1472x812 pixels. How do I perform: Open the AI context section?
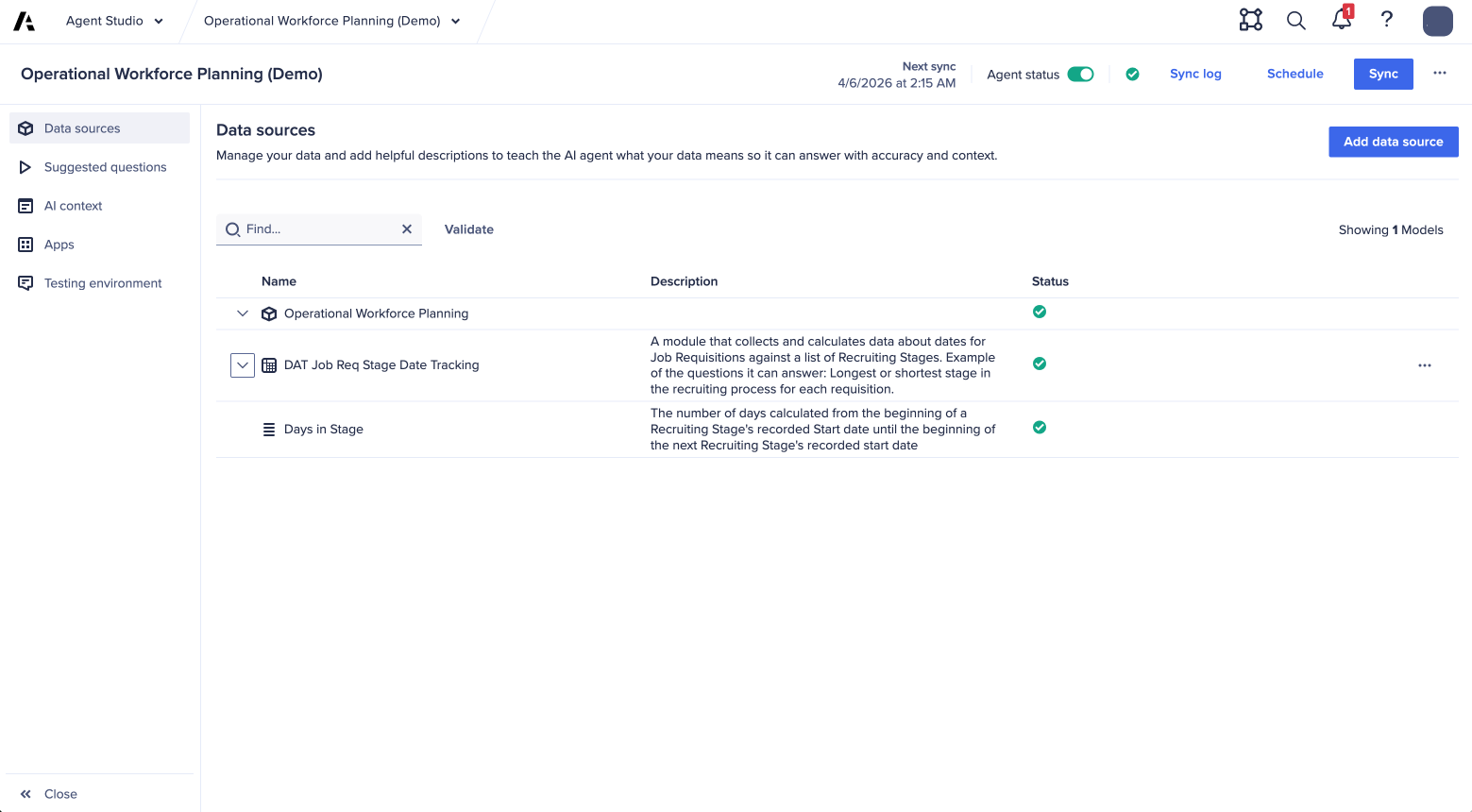point(73,206)
